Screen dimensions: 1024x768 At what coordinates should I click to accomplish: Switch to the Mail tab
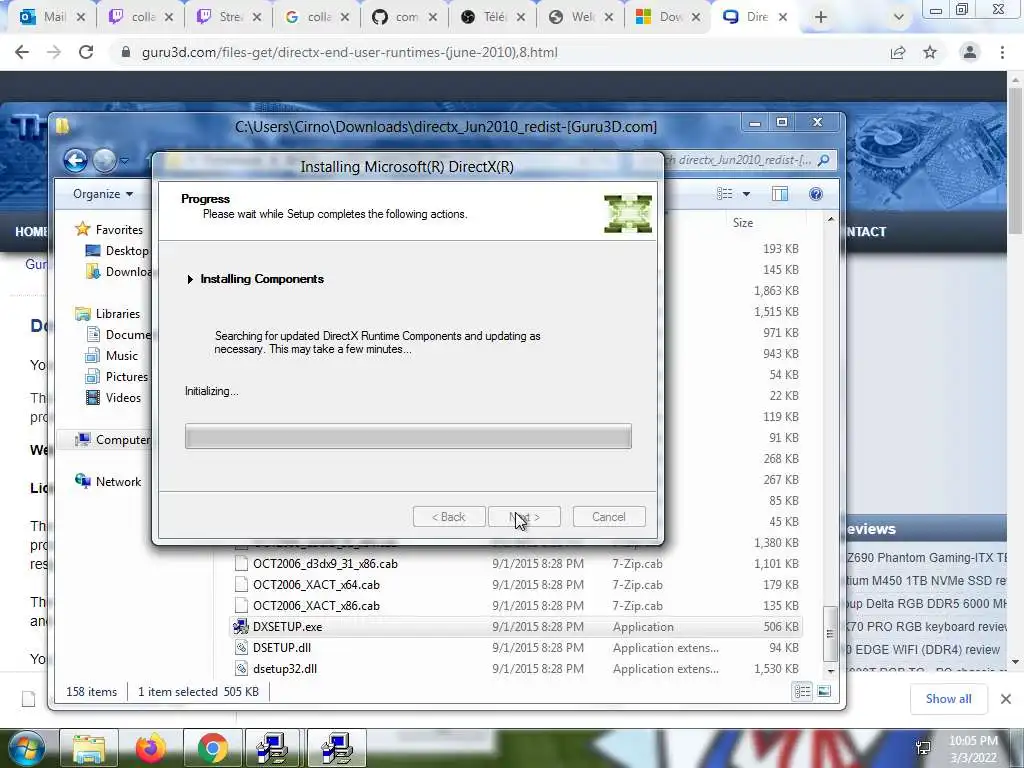[x=52, y=17]
